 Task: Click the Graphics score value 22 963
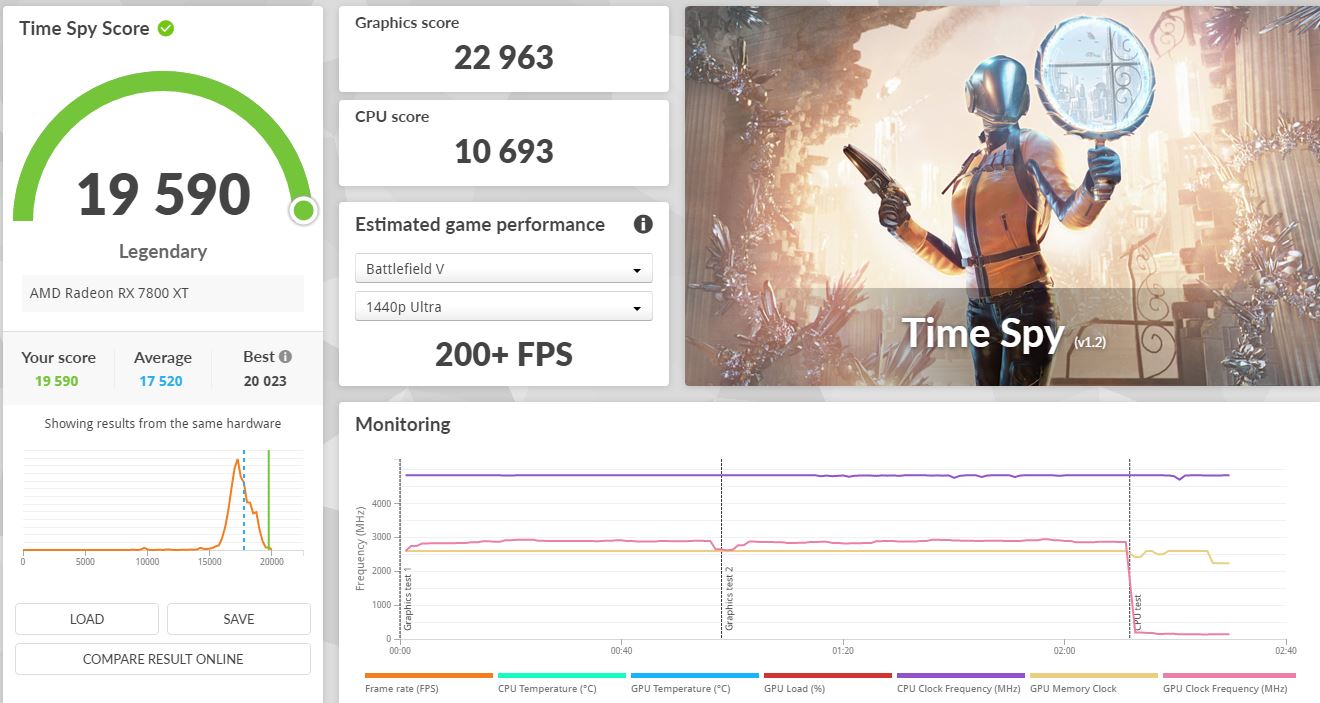[x=504, y=57]
